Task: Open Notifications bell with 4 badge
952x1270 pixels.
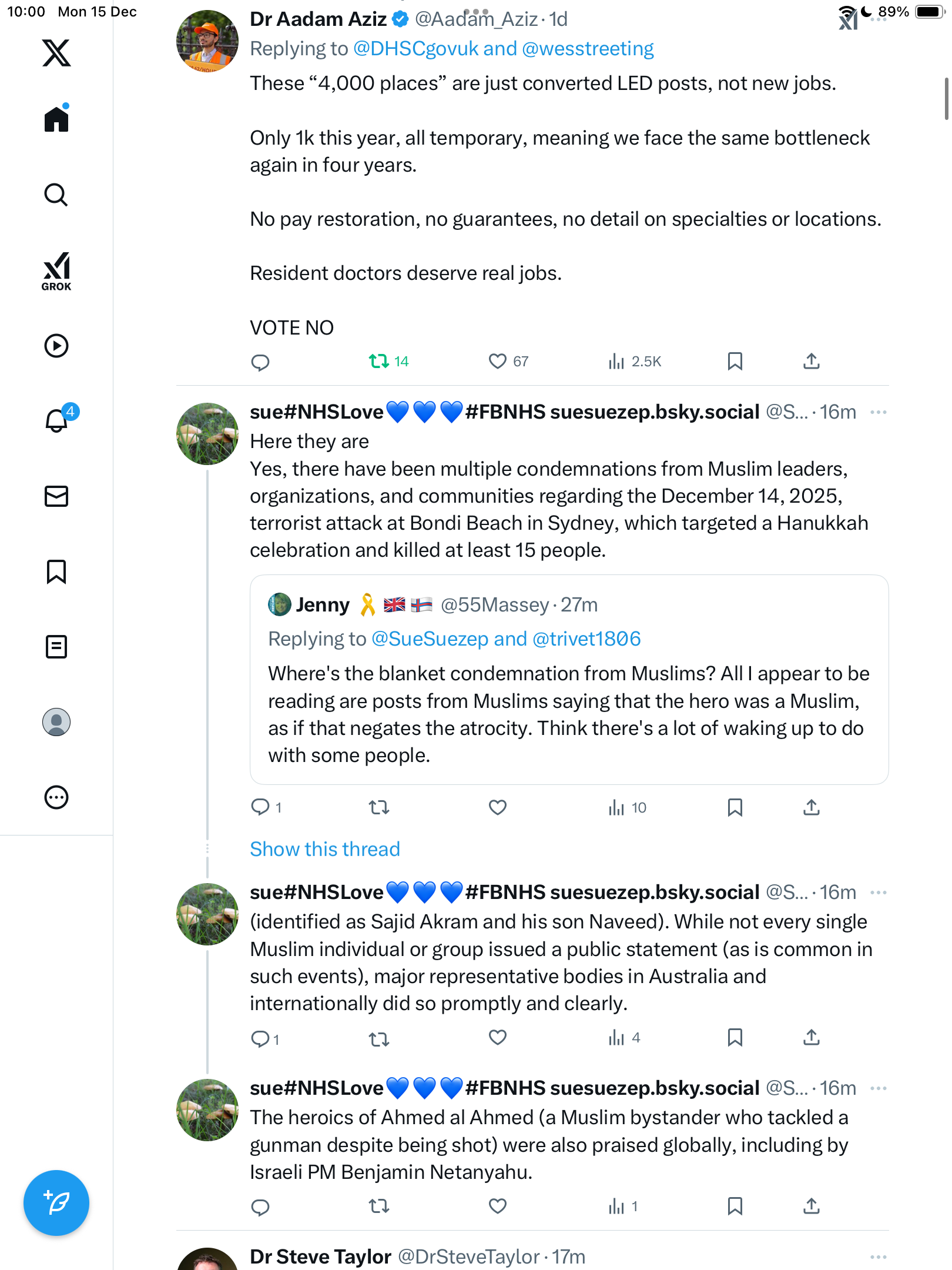Action: coord(57,420)
